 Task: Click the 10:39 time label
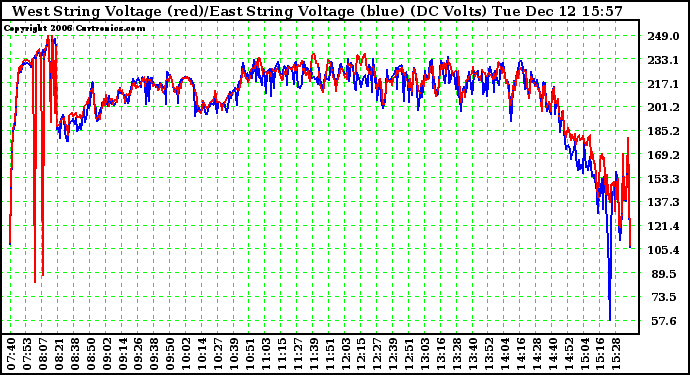234,354
